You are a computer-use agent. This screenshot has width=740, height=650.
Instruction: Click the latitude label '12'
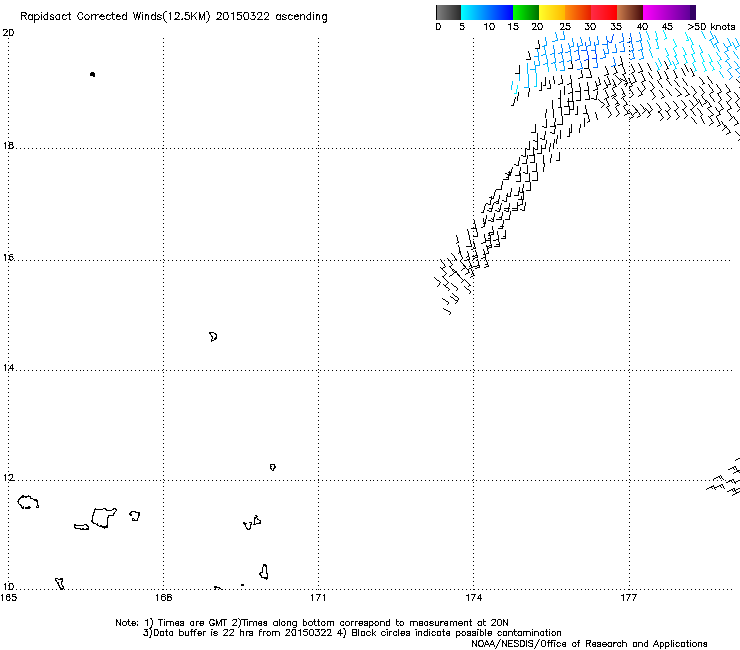coord(8,478)
